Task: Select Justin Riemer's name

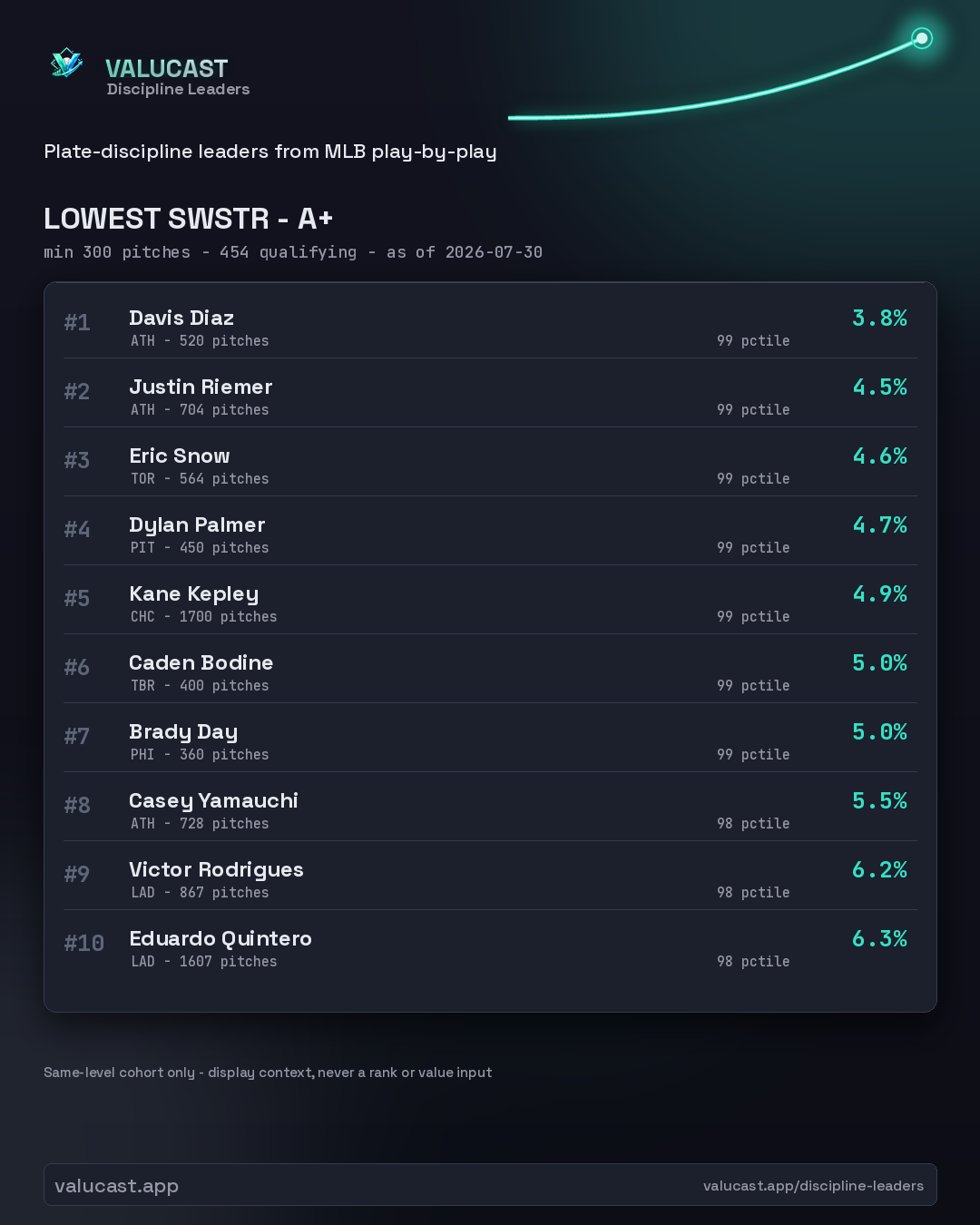Action: point(201,387)
